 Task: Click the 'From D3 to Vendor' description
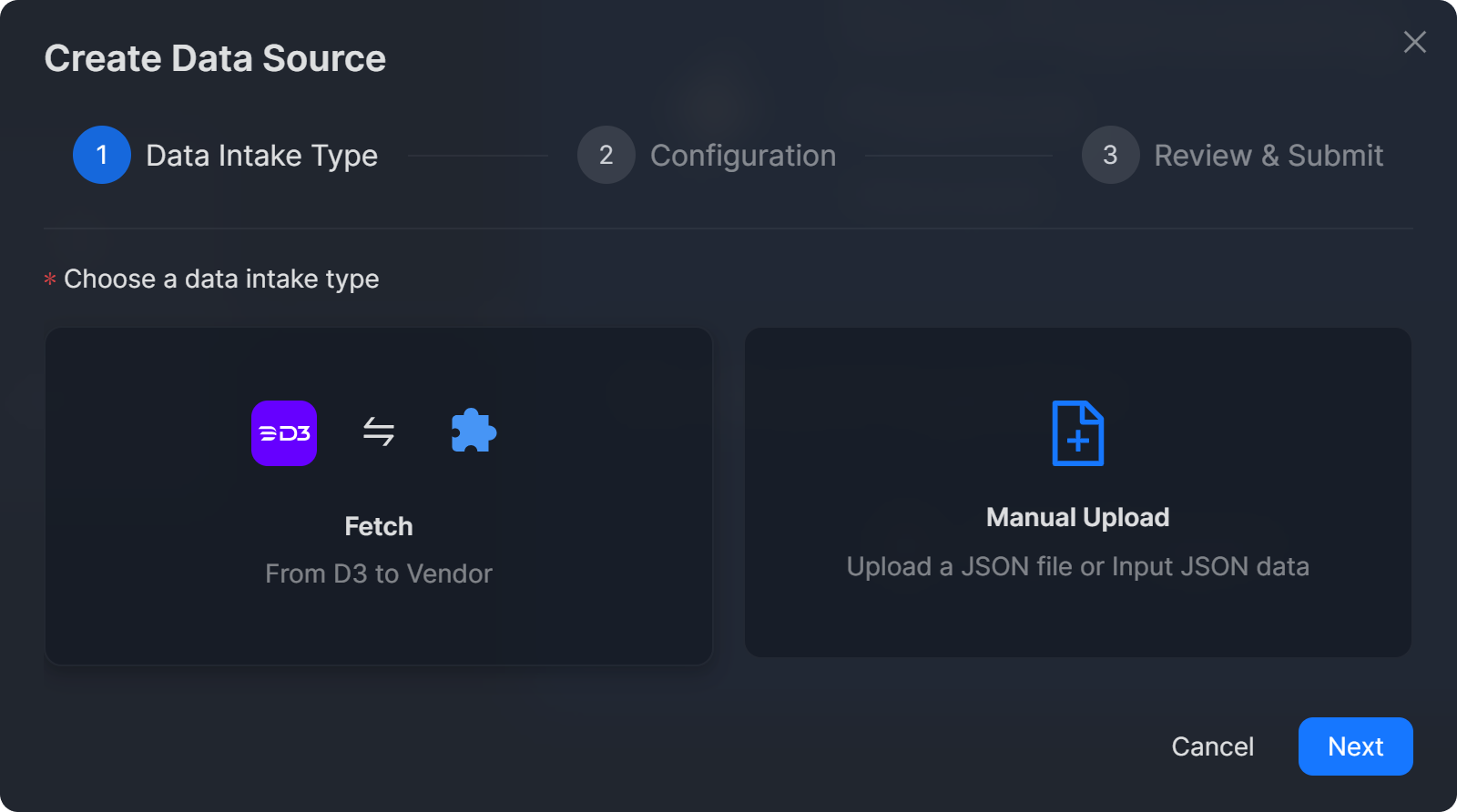point(379,573)
